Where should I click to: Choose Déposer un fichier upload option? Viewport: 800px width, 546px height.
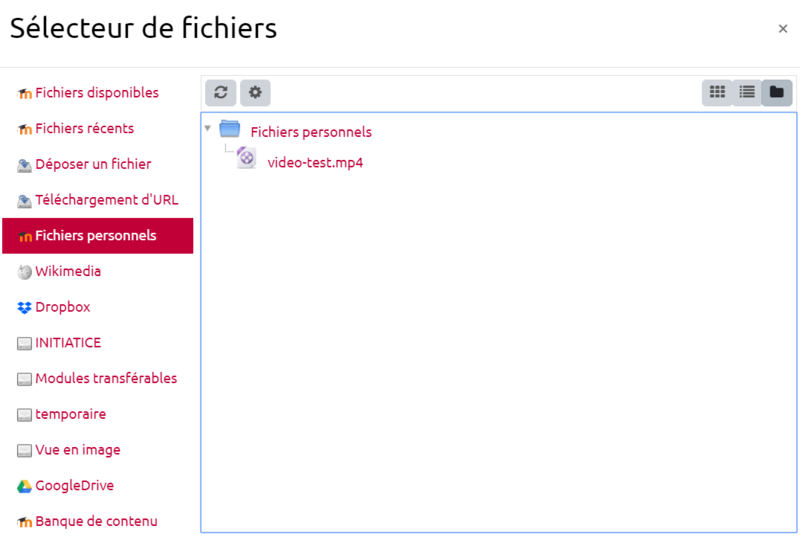(x=93, y=164)
